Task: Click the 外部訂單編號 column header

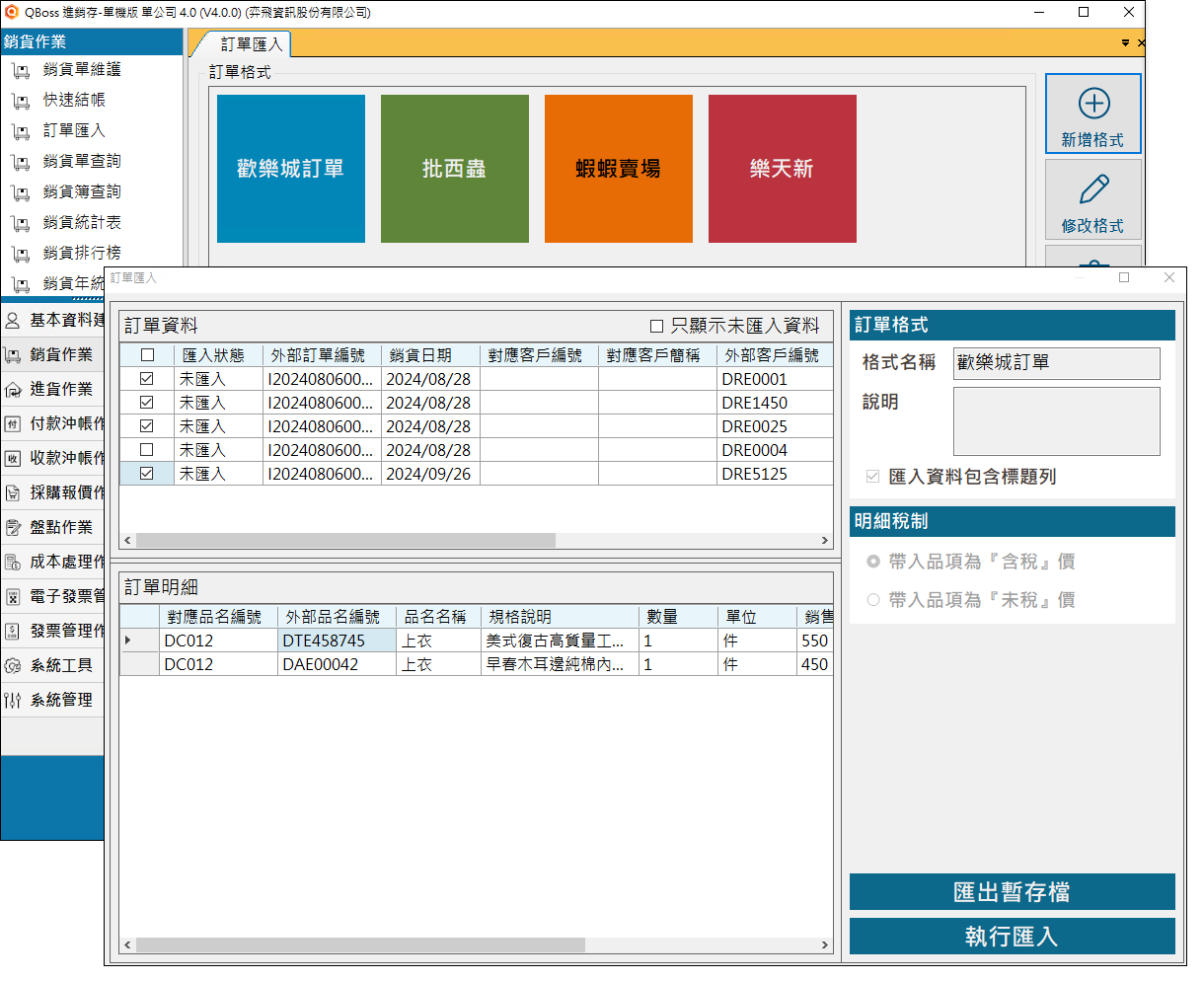Action: [323, 355]
